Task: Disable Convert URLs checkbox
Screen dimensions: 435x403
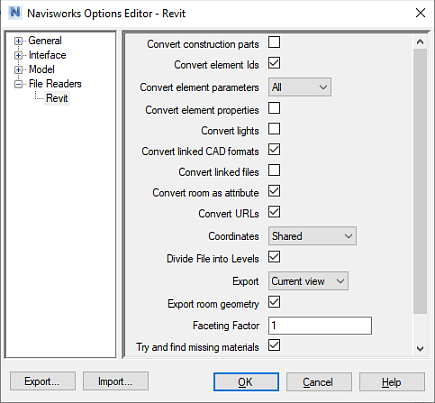Action: [x=274, y=212]
